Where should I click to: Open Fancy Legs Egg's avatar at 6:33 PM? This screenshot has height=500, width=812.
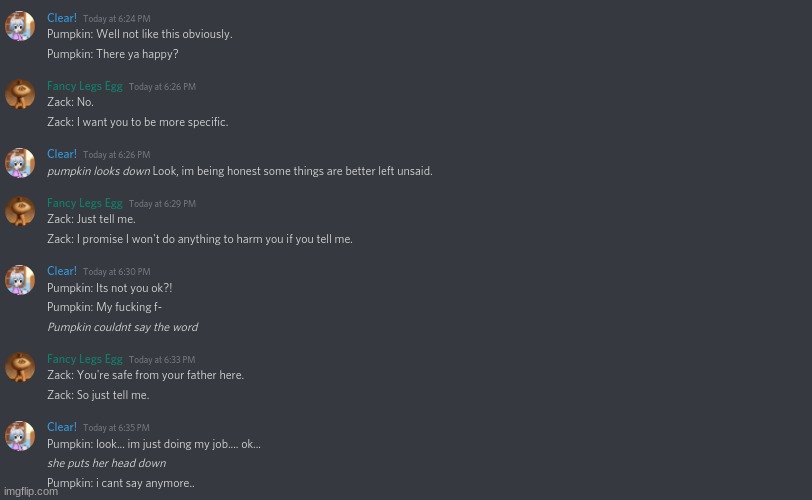(20, 367)
